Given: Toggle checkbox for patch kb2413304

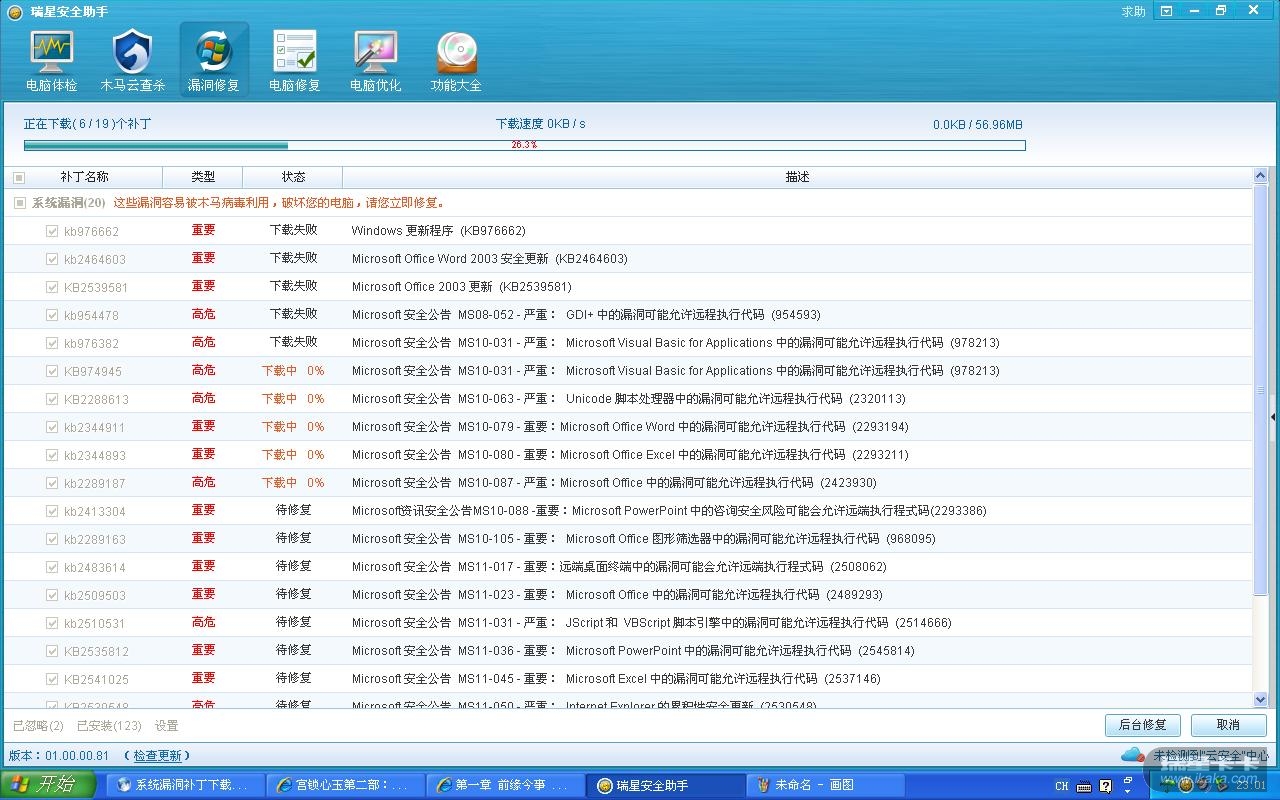Looking at the screenshot, I should pos(52,511).
